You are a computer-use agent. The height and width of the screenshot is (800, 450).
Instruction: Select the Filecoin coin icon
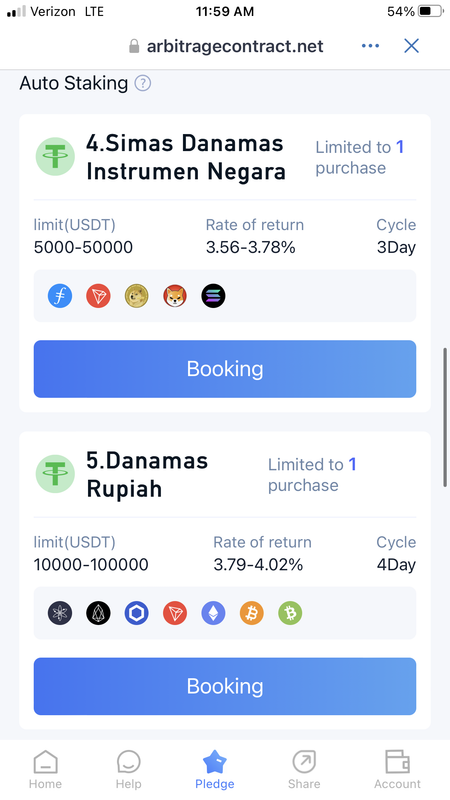click(x=60, y=296)
